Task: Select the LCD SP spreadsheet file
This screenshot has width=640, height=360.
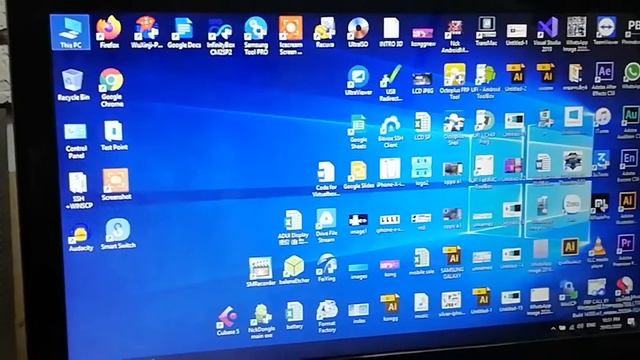Action: [x=422, y=127]
